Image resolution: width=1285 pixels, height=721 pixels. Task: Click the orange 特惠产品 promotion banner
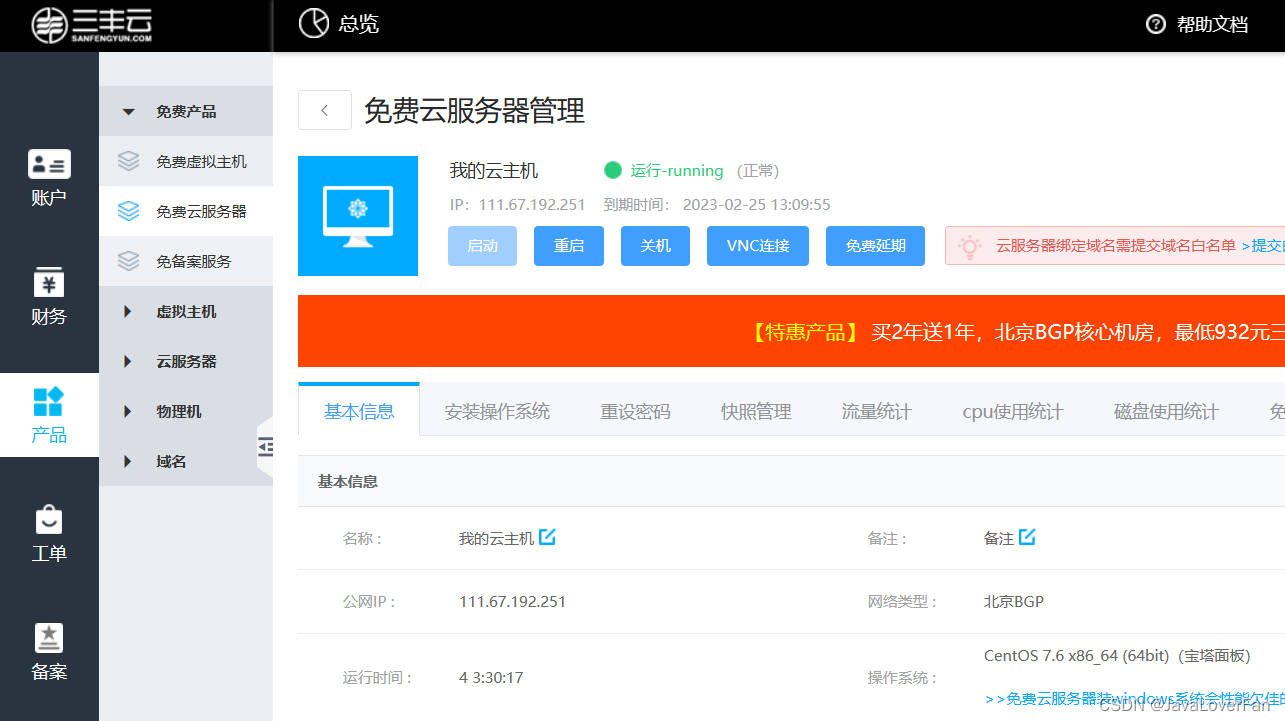pyautogui.click(x=791, y=332)
